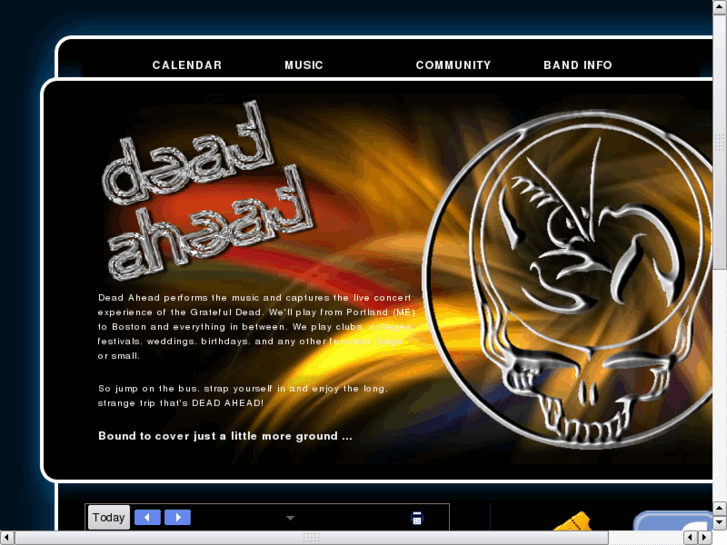Click 'Dead Ahead performs the music' paragraph line
Screen dimensions: 727x545
point(254,298)
